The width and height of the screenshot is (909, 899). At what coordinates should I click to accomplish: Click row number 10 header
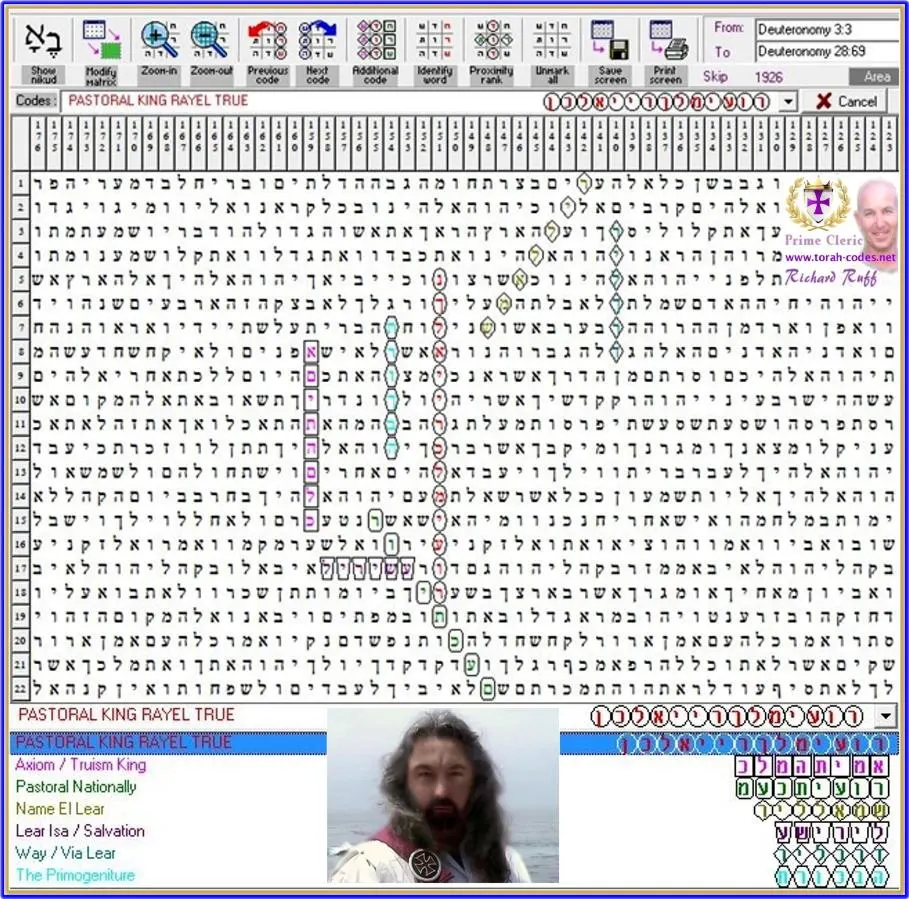pos(20,401)
